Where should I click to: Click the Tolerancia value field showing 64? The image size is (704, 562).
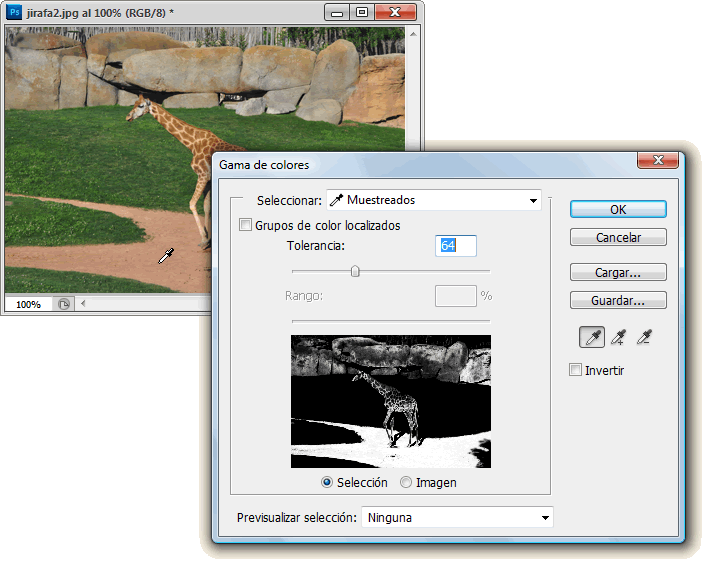click(456, 246)
